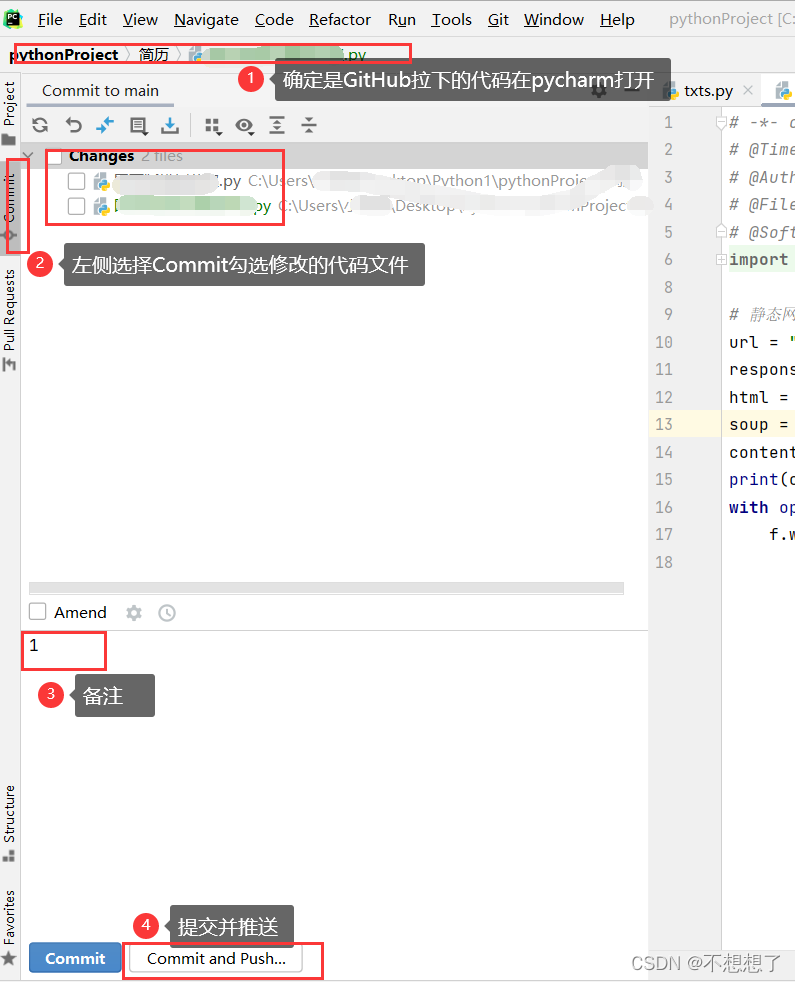Click fold end marker on line 5
Viewport: 795px width, 982px height.
tap(720, 231)
